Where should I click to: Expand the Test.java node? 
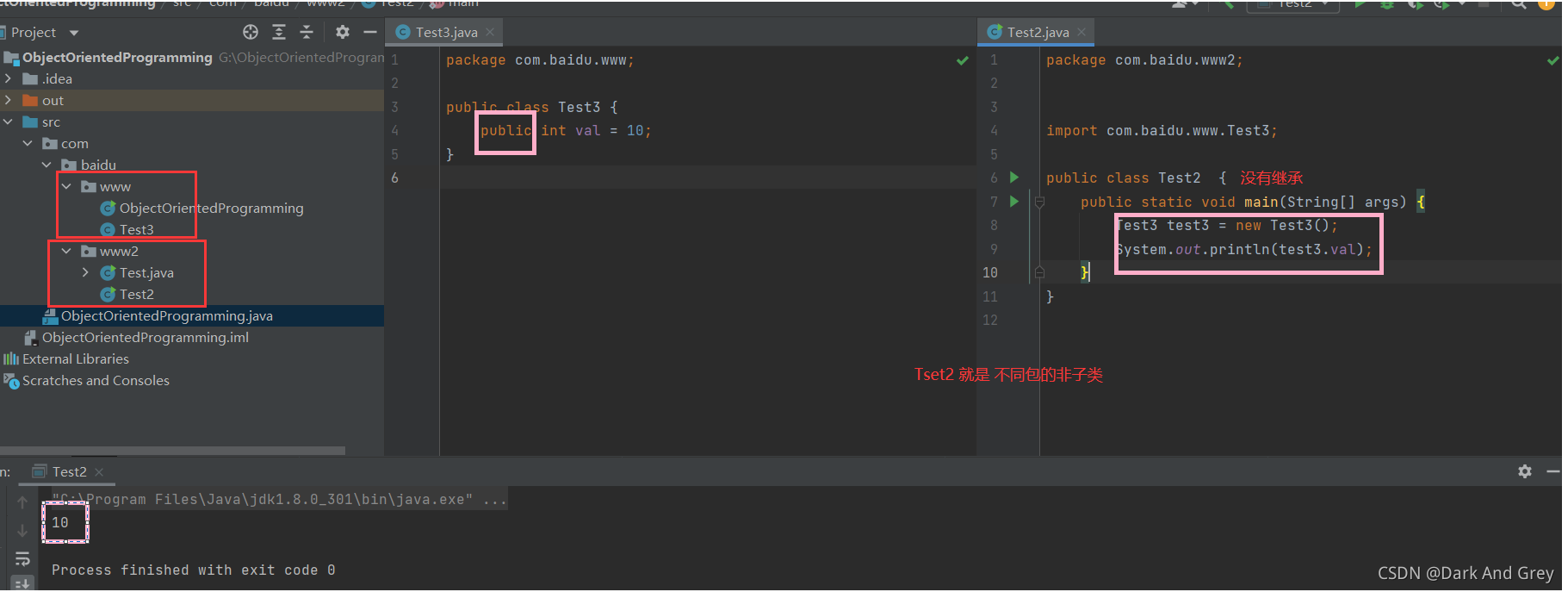click(x=85, y=272)
